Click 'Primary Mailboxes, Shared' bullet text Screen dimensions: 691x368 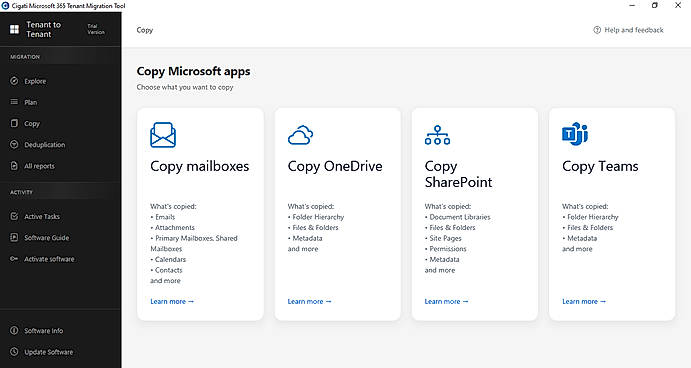(x=196, y=238)
